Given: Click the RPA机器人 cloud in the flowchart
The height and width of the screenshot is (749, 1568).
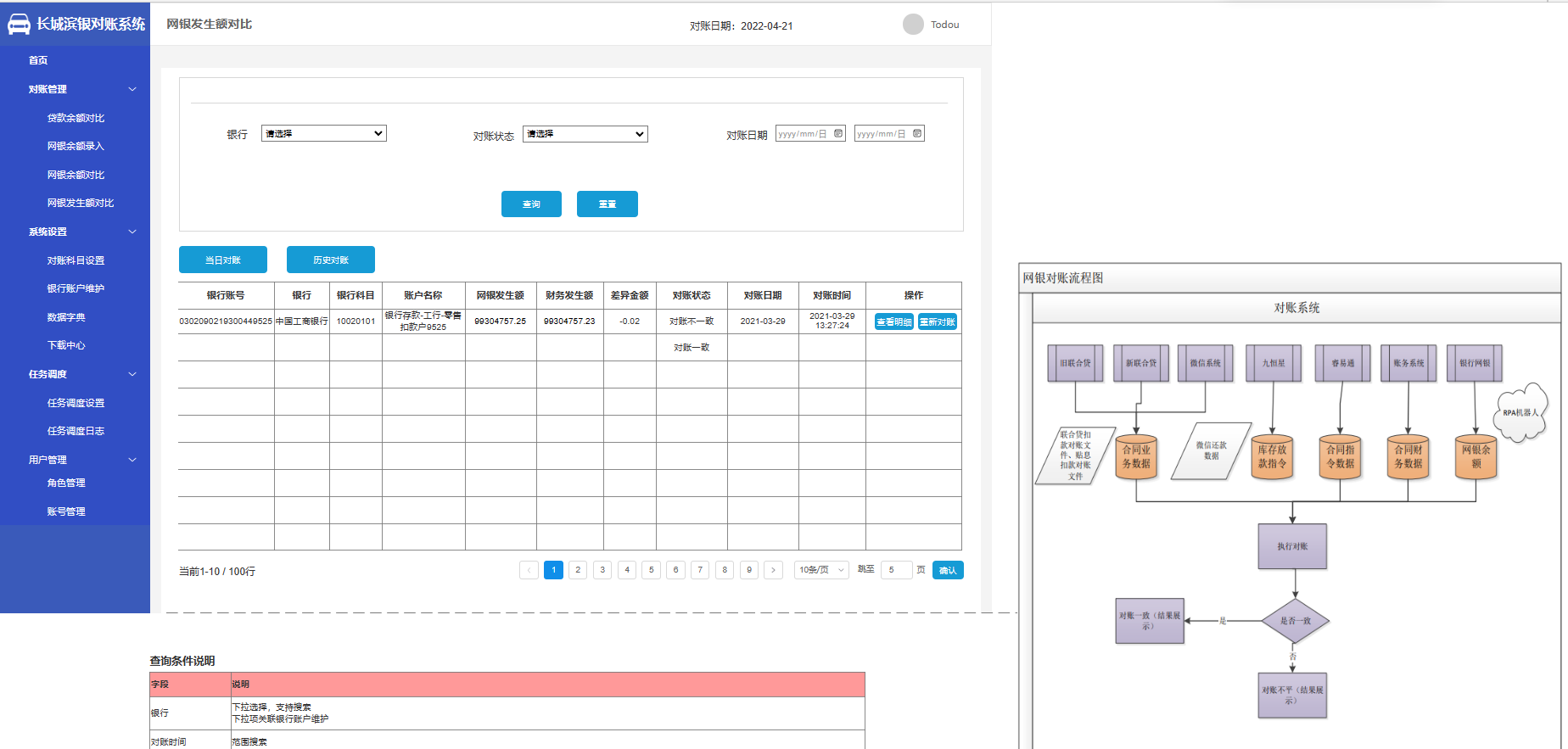Looking at the screenshot, I should 1520,412.
